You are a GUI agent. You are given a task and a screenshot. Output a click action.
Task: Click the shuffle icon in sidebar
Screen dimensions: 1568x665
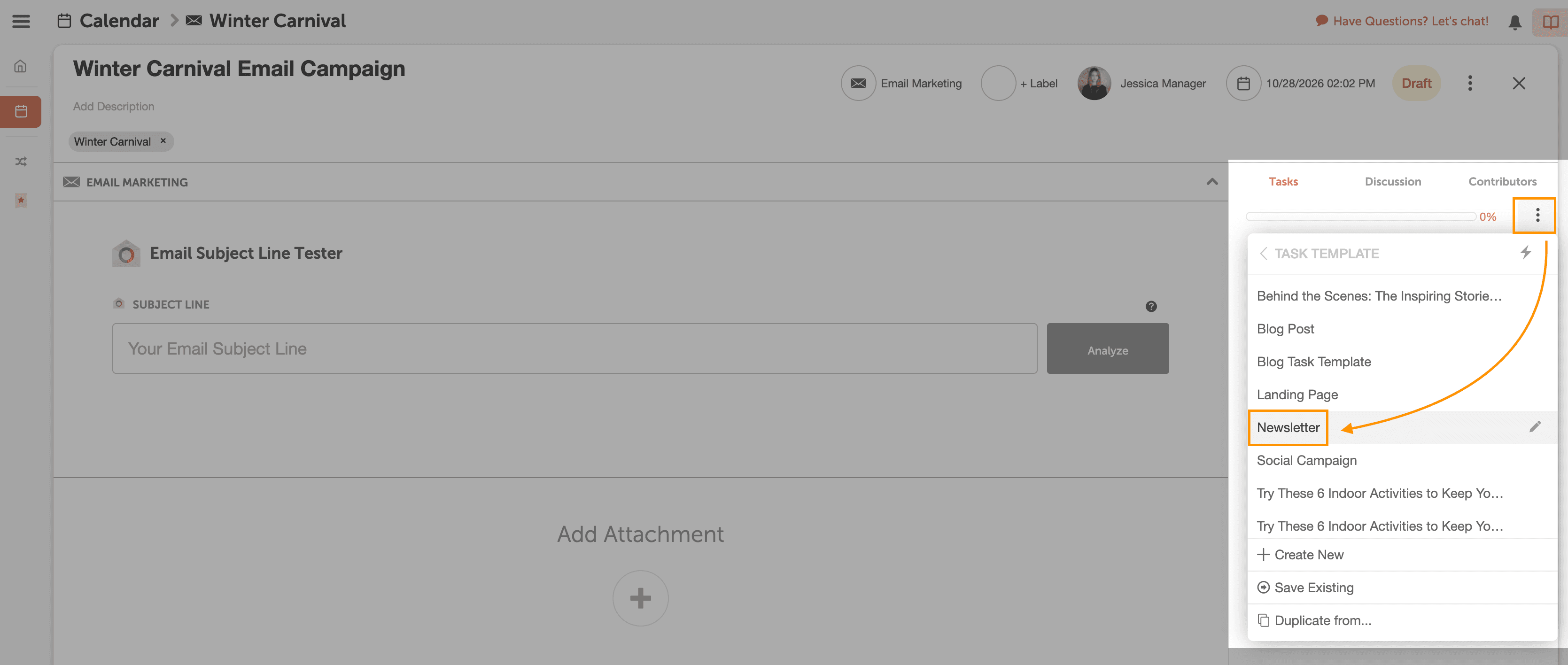pos(21,161)
